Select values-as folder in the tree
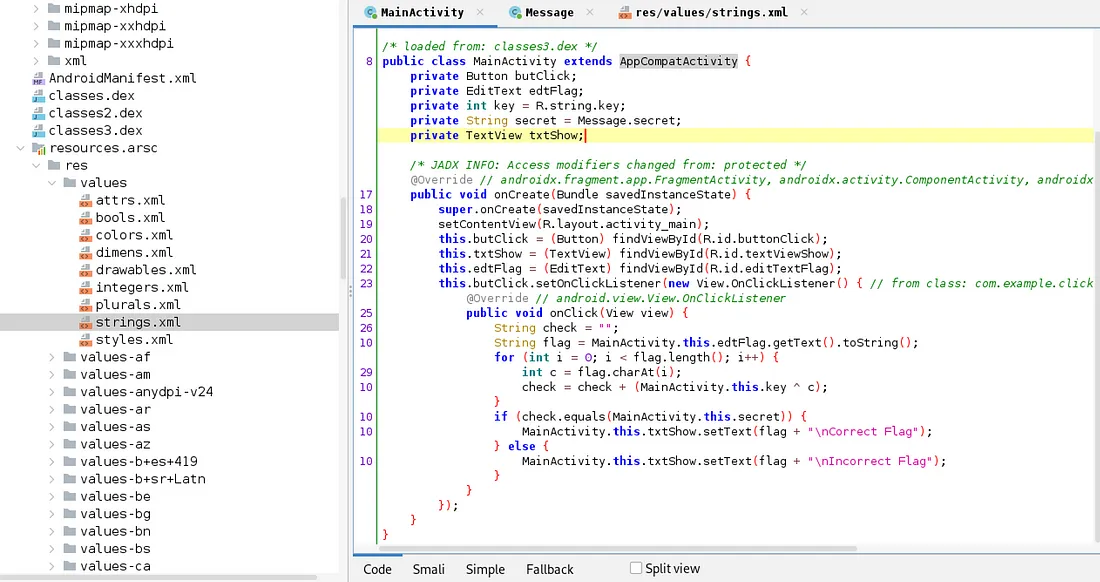Screen dimensions: 1100x582 (115, 427)
